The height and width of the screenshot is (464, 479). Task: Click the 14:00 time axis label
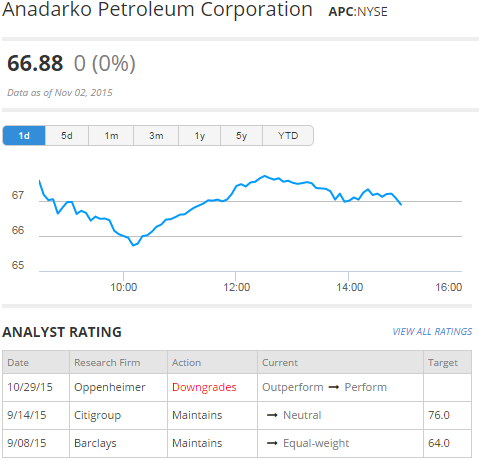point(349,287)
